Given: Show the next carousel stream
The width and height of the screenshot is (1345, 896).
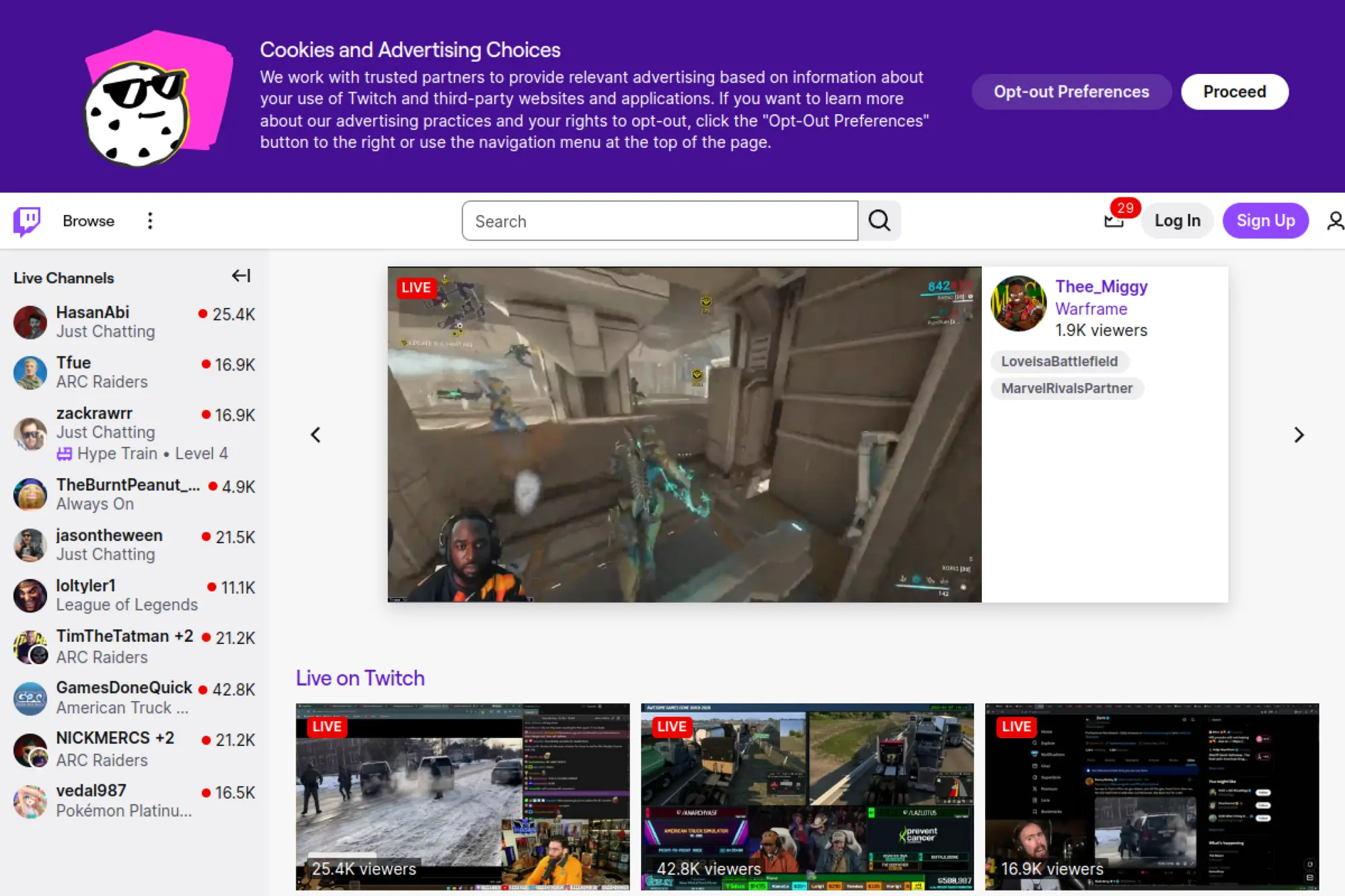Looking at the screenshot, I should (1299, 435).
